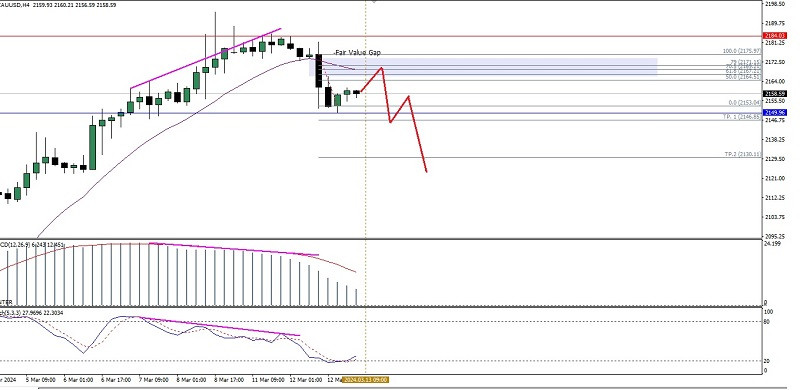Click the highlighted 2024.03.13 09:00 time marker
Screen dimensions: 800x390
(x=365, y=380)
